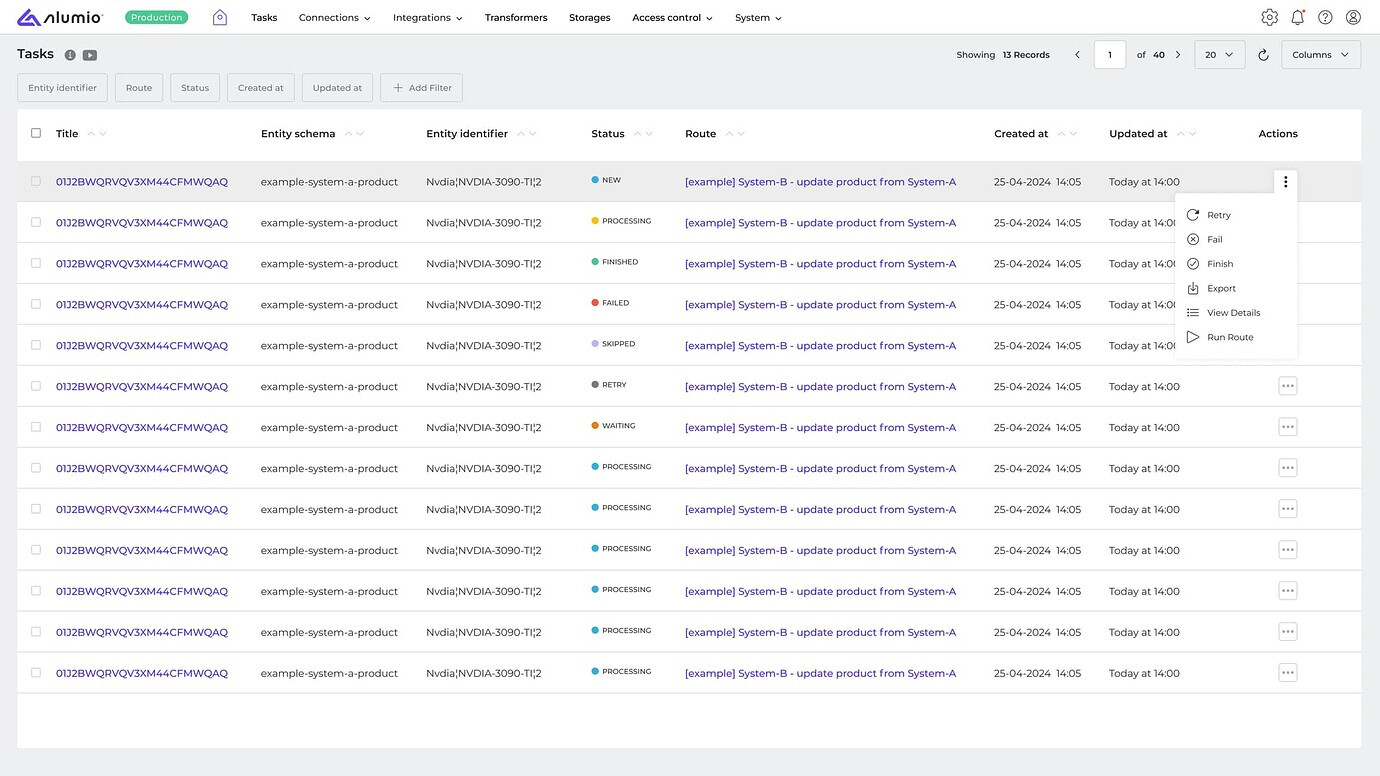Click the help question mark icon

coord(1325,17)
